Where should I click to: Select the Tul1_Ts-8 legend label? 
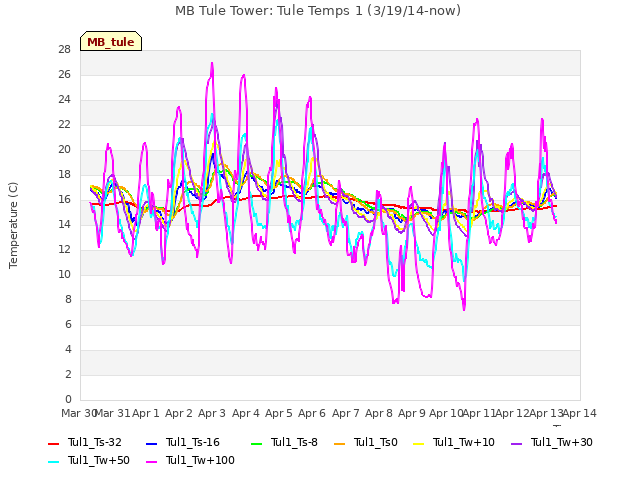(294, 442)
